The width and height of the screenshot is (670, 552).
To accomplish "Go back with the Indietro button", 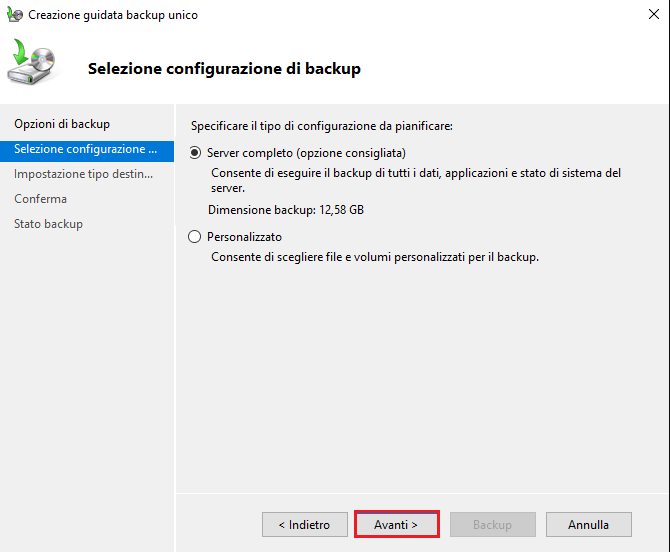I will click(304, 524).
